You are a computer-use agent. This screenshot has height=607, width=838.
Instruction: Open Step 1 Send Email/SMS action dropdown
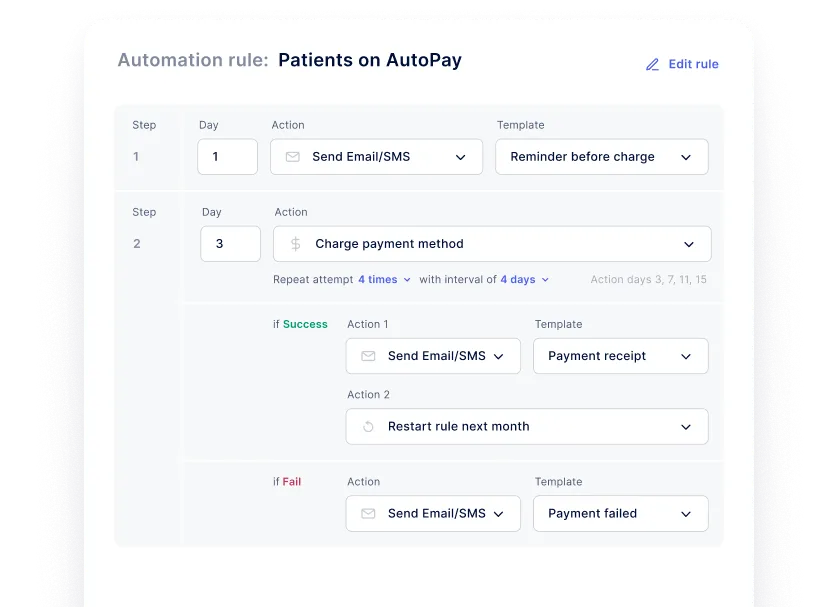376,157
